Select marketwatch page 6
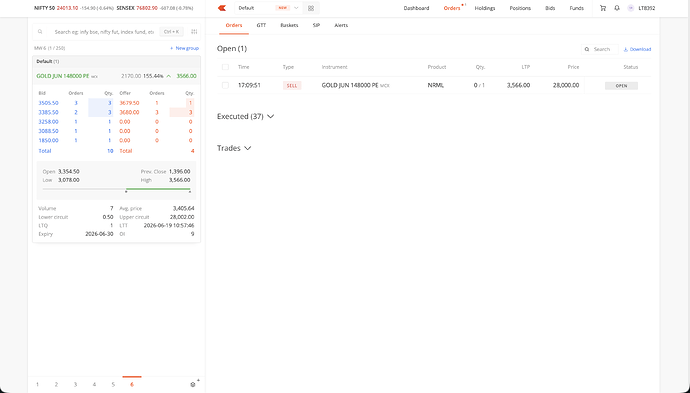 [x=132, y=384]
